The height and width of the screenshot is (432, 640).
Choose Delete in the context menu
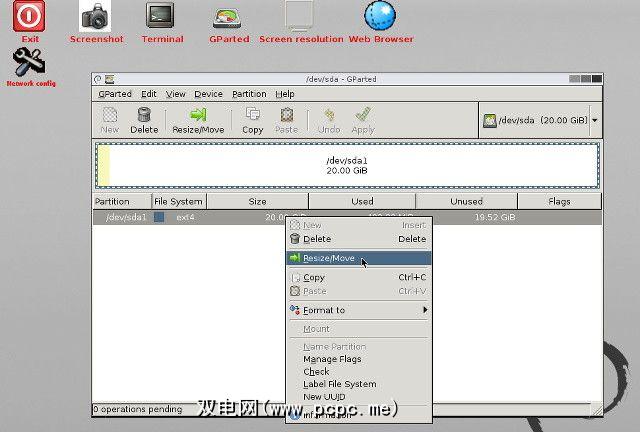(358, 239)
